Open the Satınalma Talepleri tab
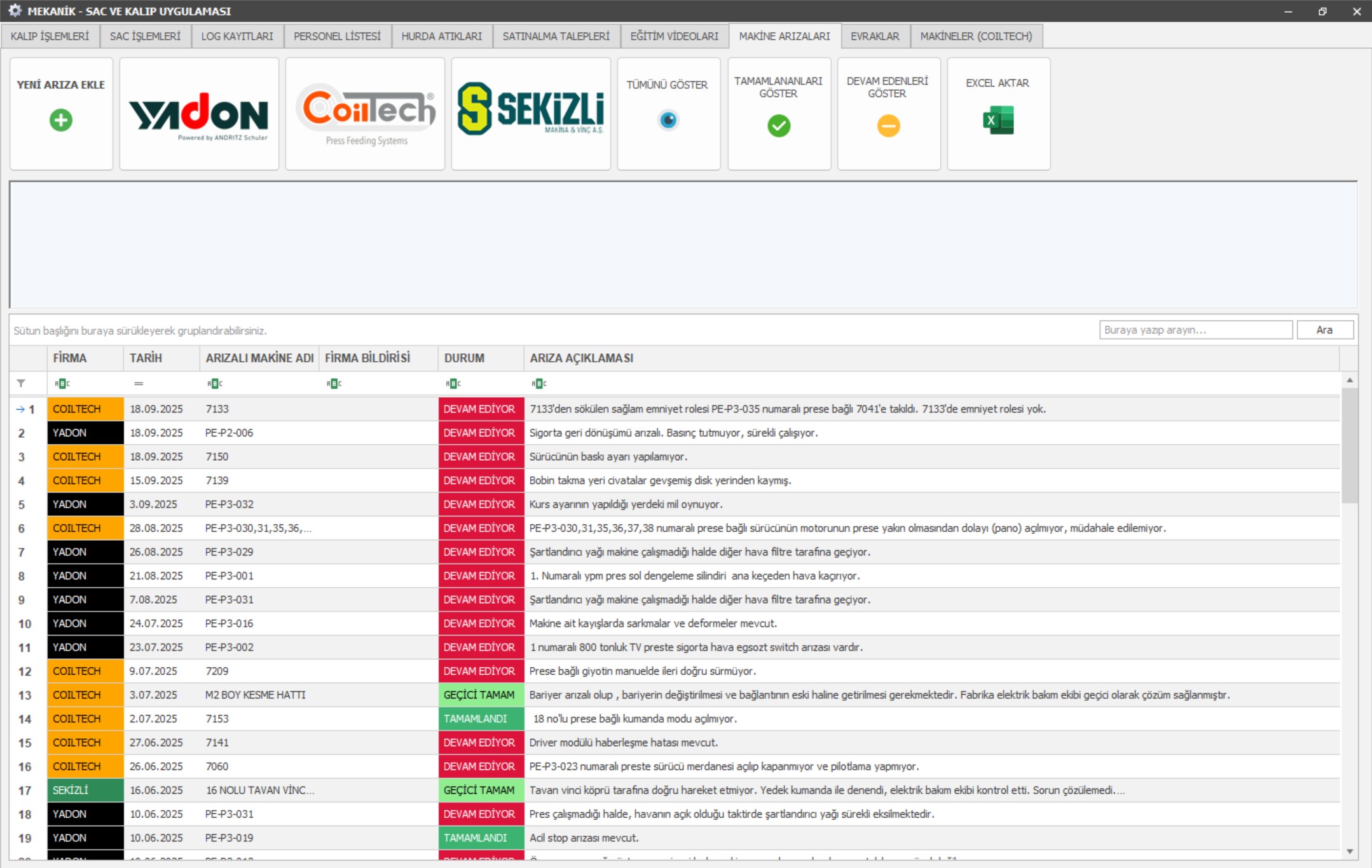1372x868 pixels. (x=556, y=36)
